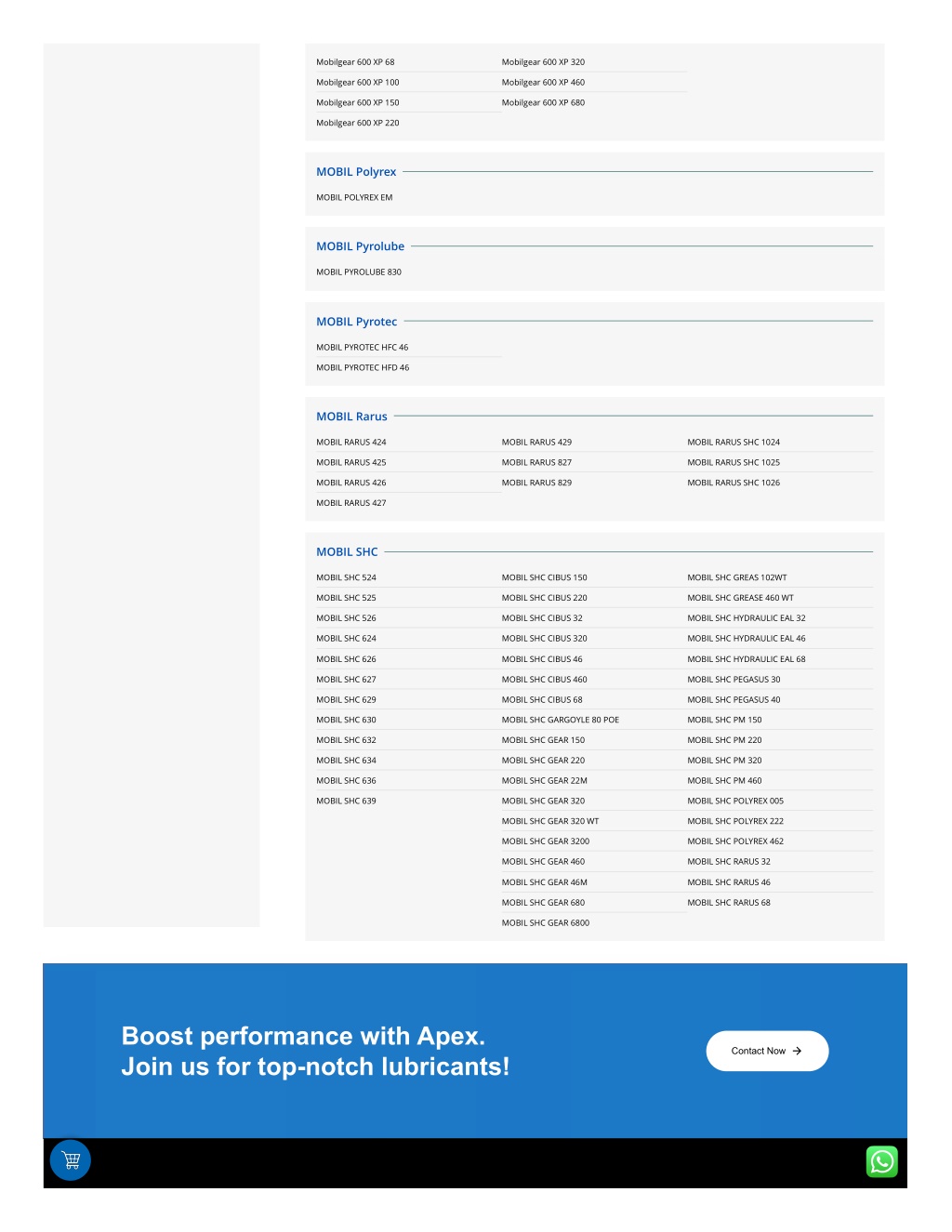Click MOBIL SHC 526 entry

[346, 618]
